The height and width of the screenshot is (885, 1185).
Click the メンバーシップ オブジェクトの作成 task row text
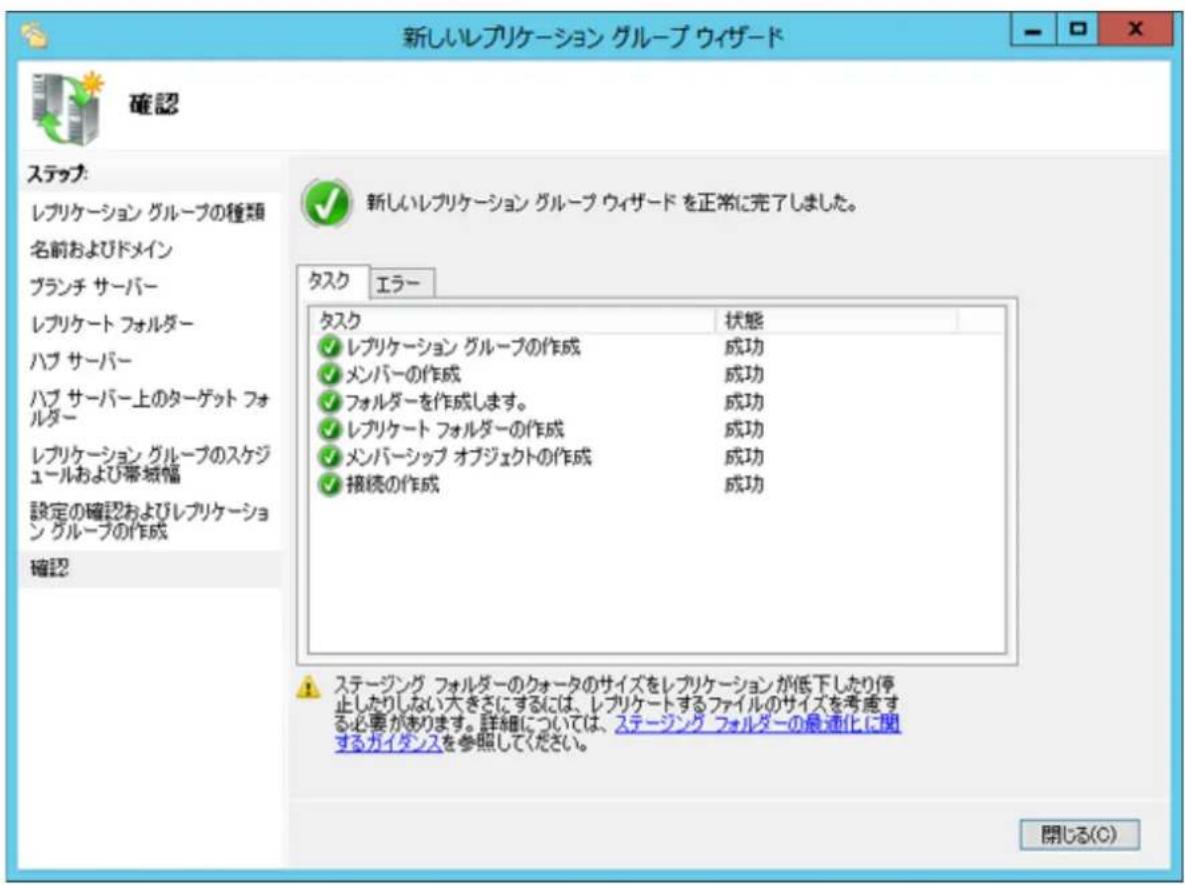click(x=469, y=456)
